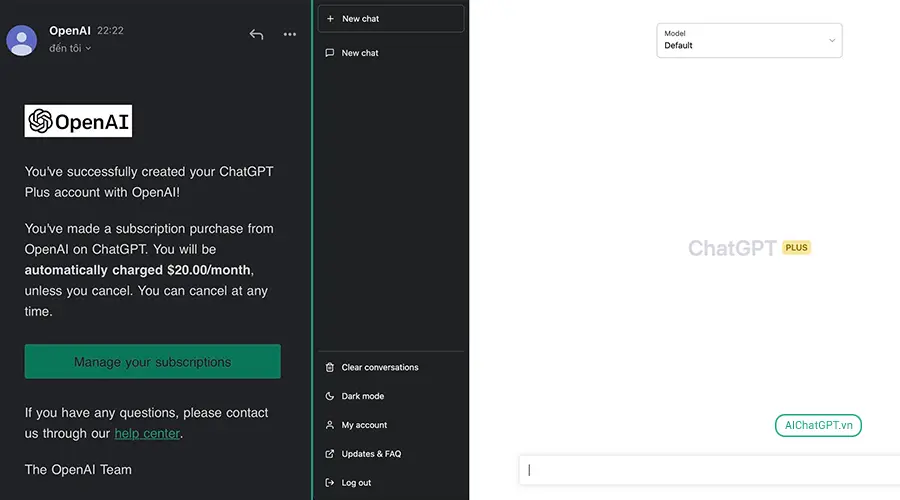900x500 pixels.
Task: Open the Model Default dropdown
Action: tap(749, 40)
